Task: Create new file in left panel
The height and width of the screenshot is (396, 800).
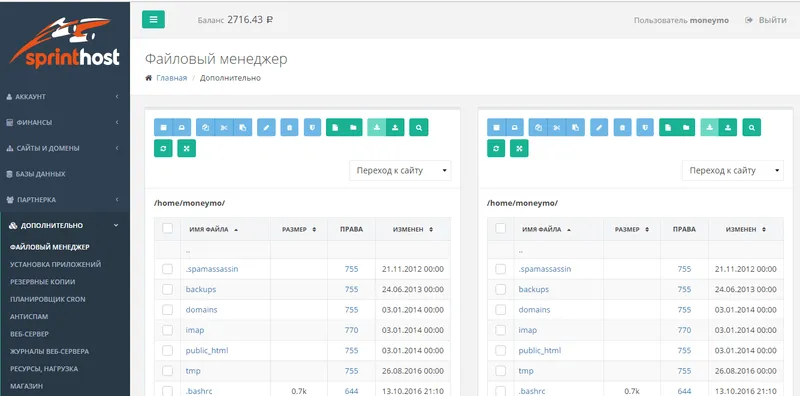Action: click(x=335, y=127)
